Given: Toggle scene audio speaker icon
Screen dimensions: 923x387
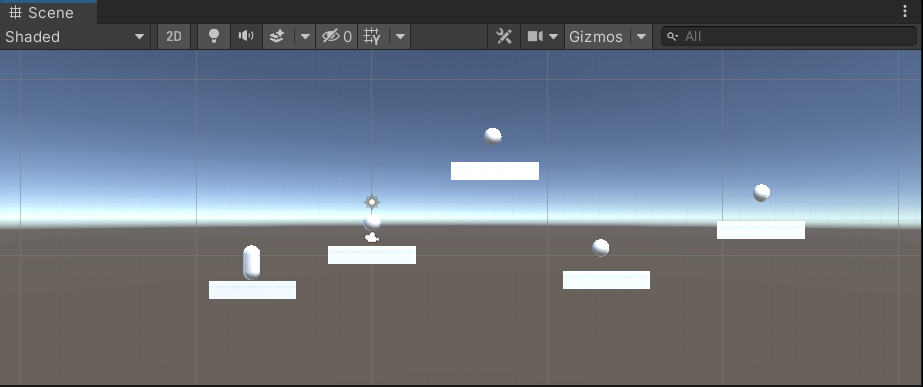Looking at the screenshot, I should (246, 37).
